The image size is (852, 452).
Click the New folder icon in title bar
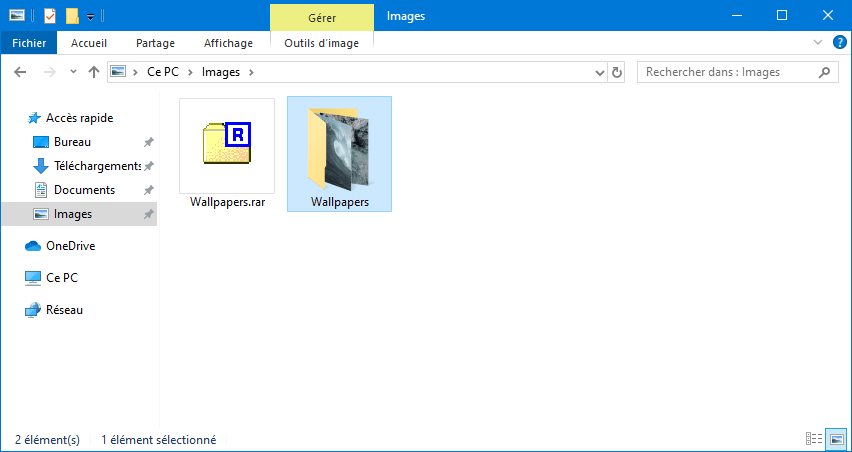click(x=72, y=16)
